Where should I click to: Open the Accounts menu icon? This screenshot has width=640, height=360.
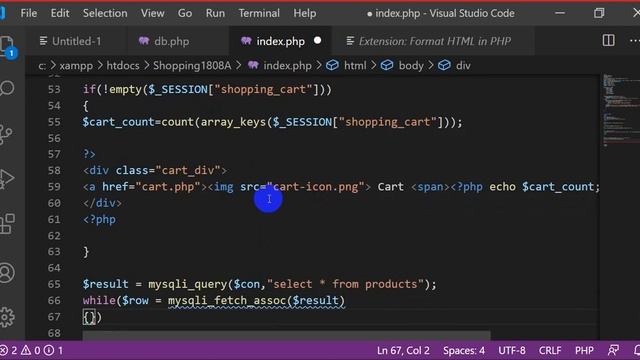click(x=7, y=272)
